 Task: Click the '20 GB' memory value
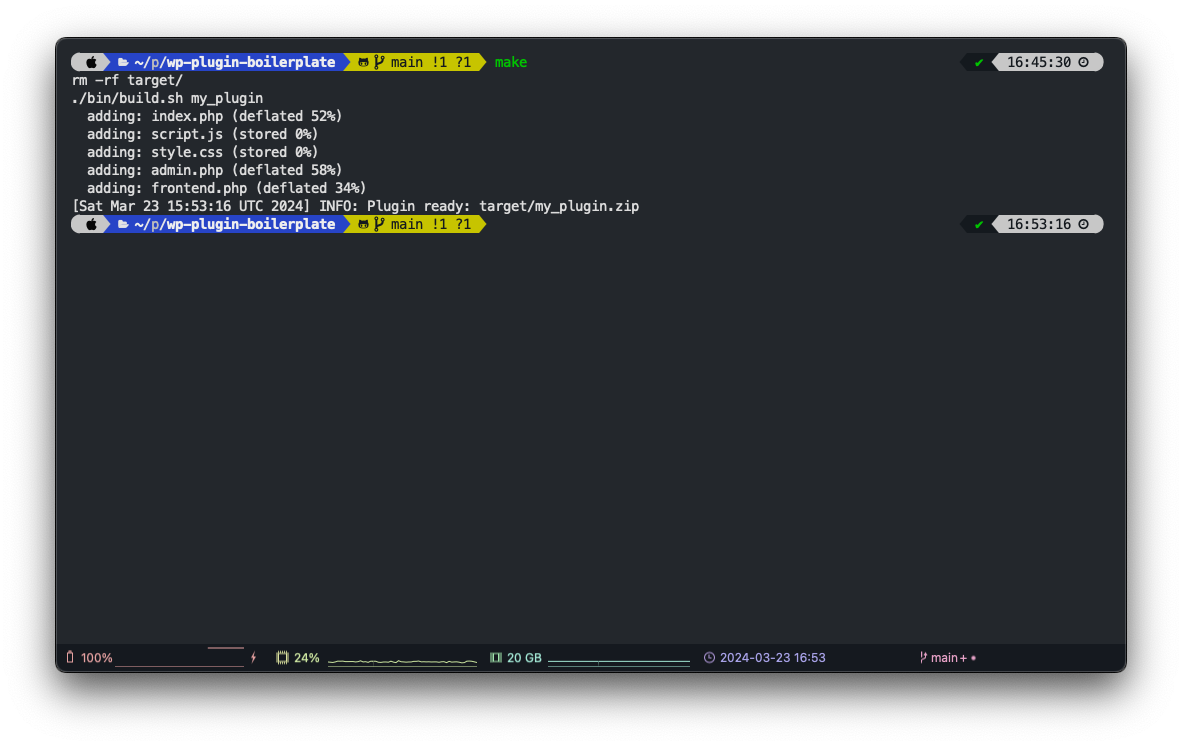[524, 658]
